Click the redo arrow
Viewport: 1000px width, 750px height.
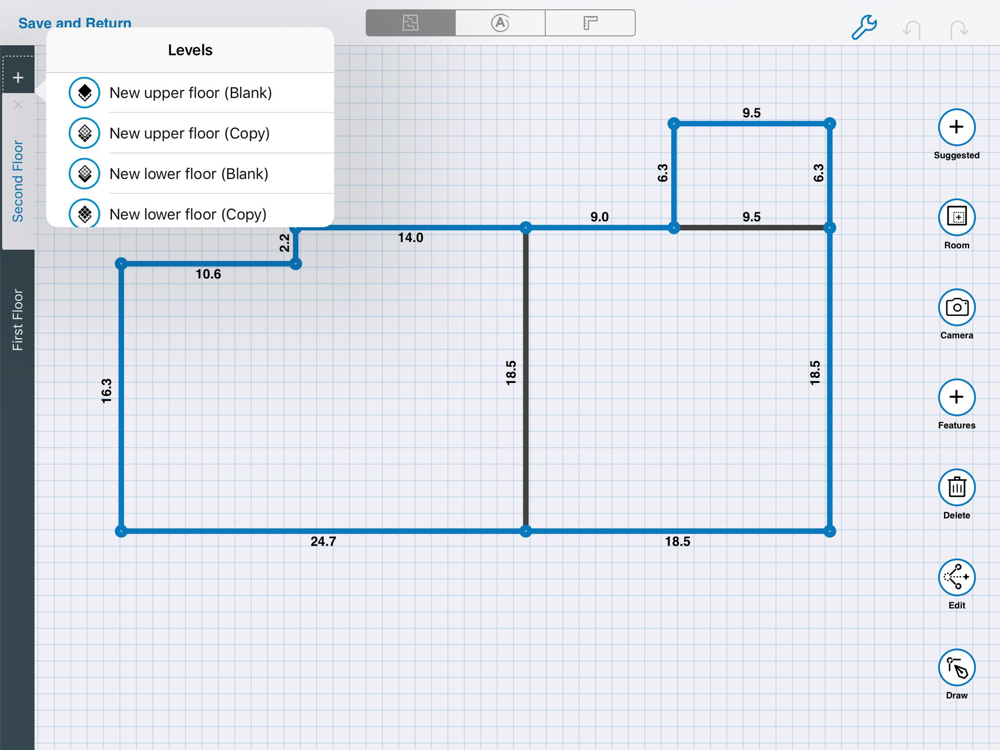[959, 29]
